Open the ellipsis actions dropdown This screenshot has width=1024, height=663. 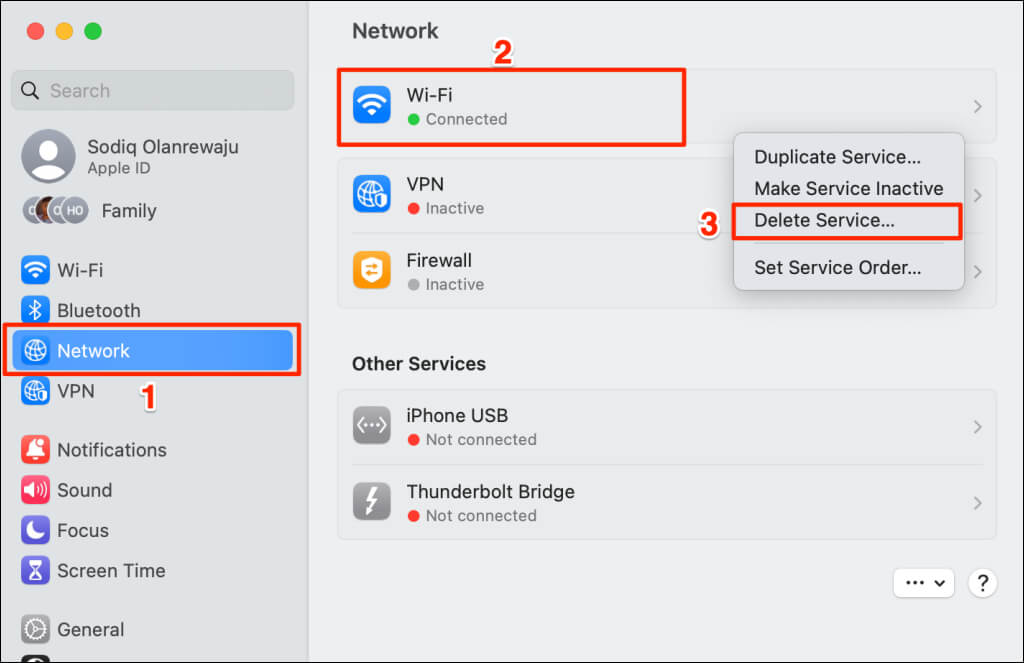coord(923,583)
